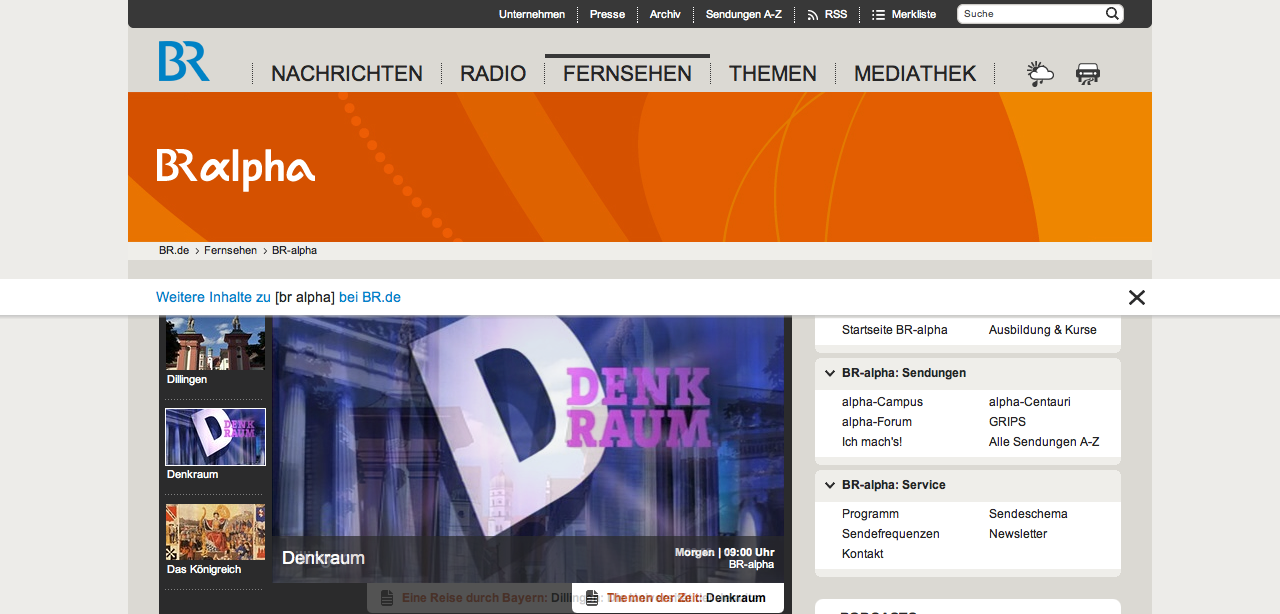
Task: Close the Weitere Inhalte notification bar
Action: pyautogui.click(x=1137, y=297)
